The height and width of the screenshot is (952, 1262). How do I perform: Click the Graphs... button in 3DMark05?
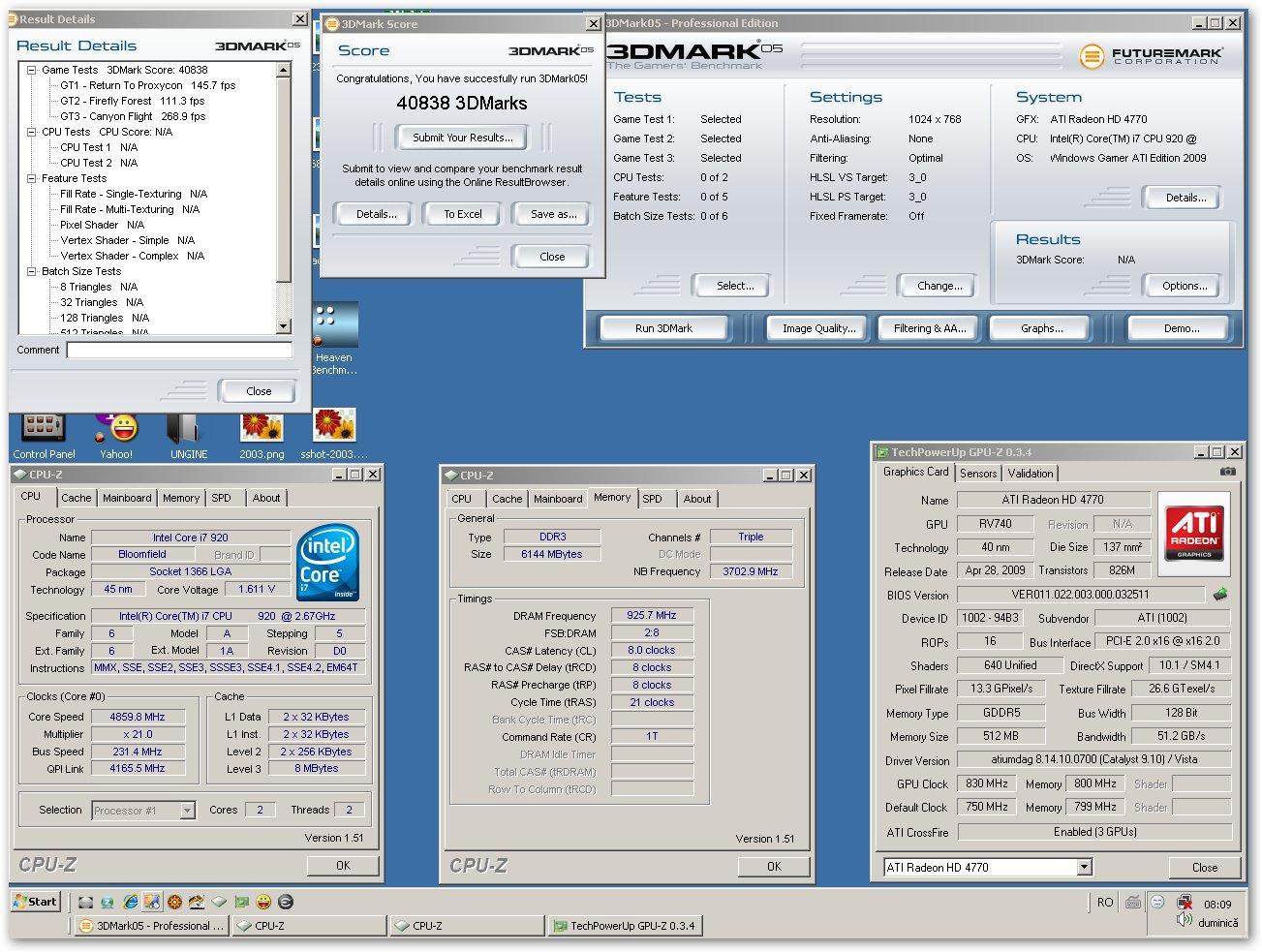coord(1041,328)
